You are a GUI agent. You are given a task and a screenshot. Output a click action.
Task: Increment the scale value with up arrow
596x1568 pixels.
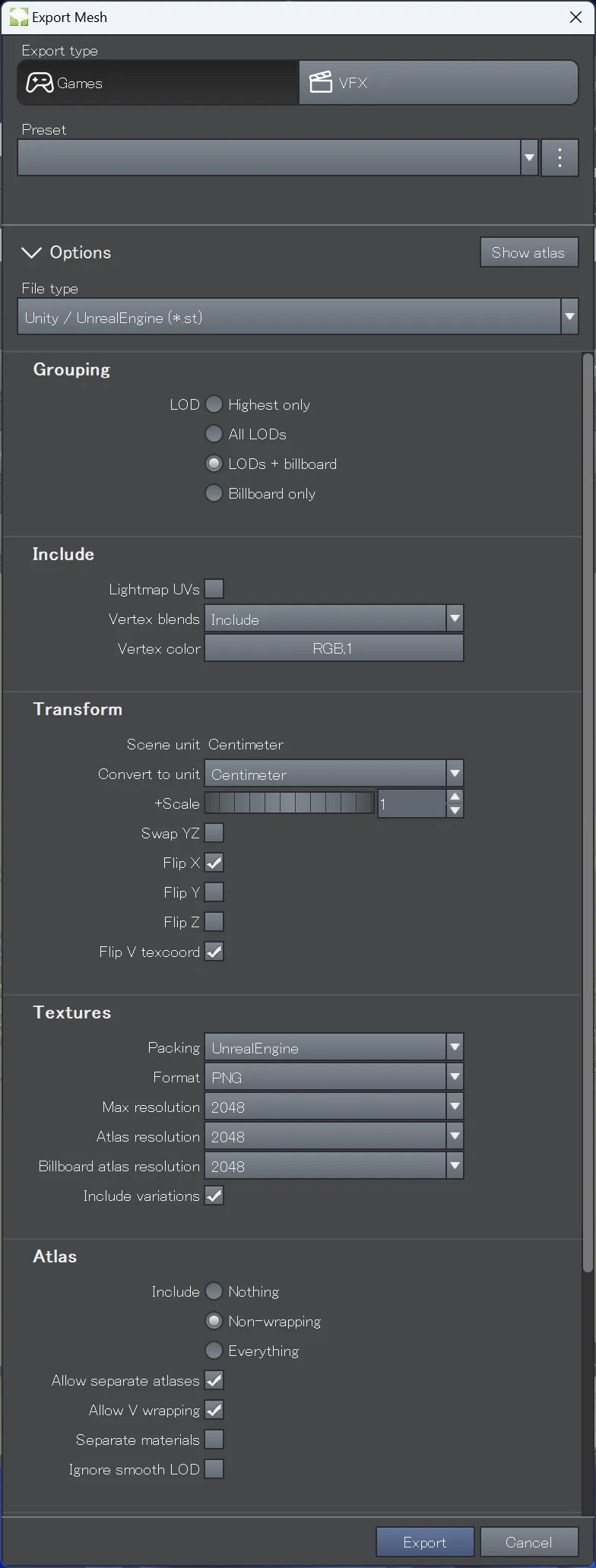click(x=455, y=797)
